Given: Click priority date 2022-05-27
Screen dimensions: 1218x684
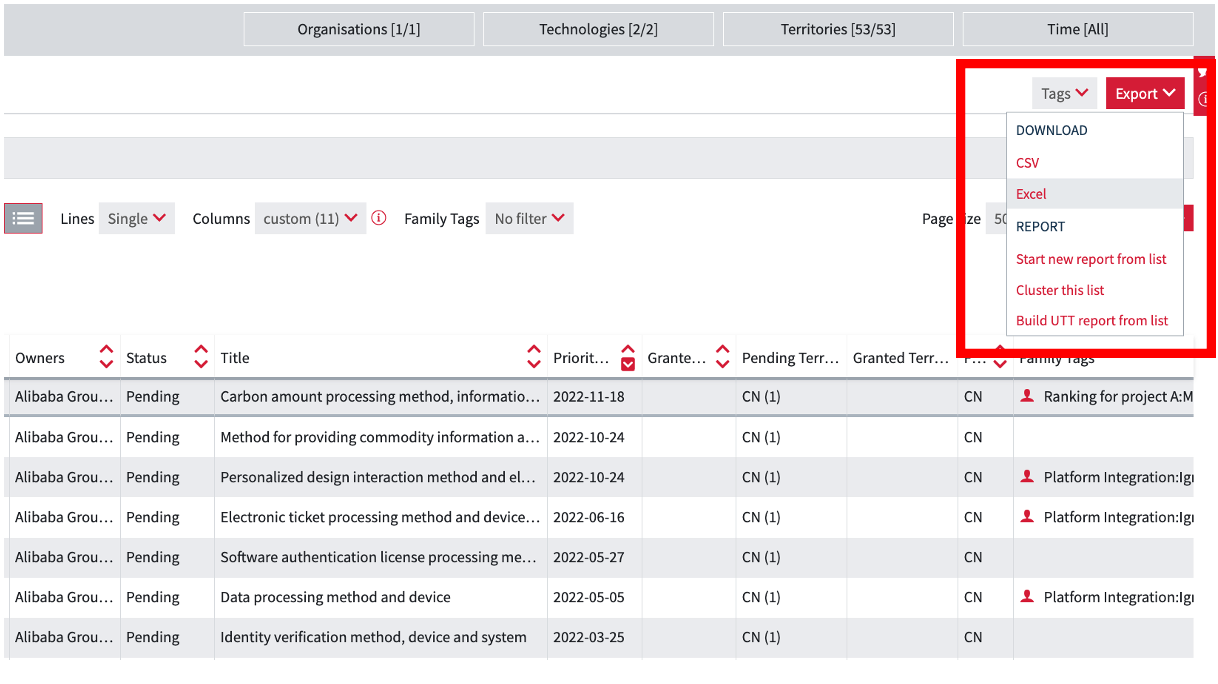Looking at the screenshot, I should [589, 557].
